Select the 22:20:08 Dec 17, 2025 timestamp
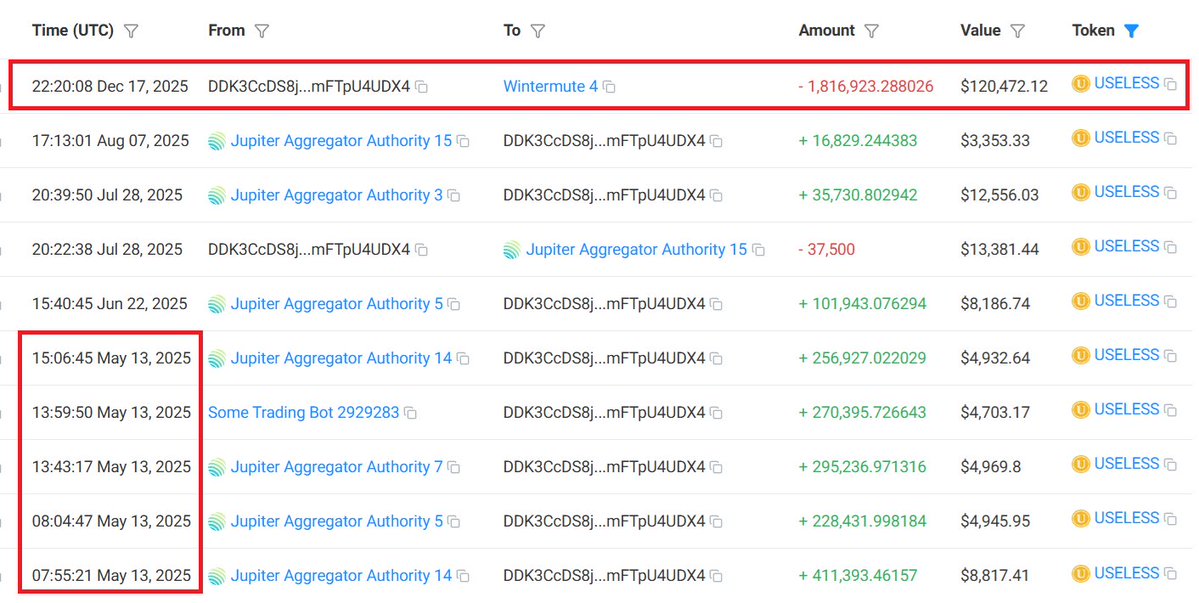 (x=110, y=86)
